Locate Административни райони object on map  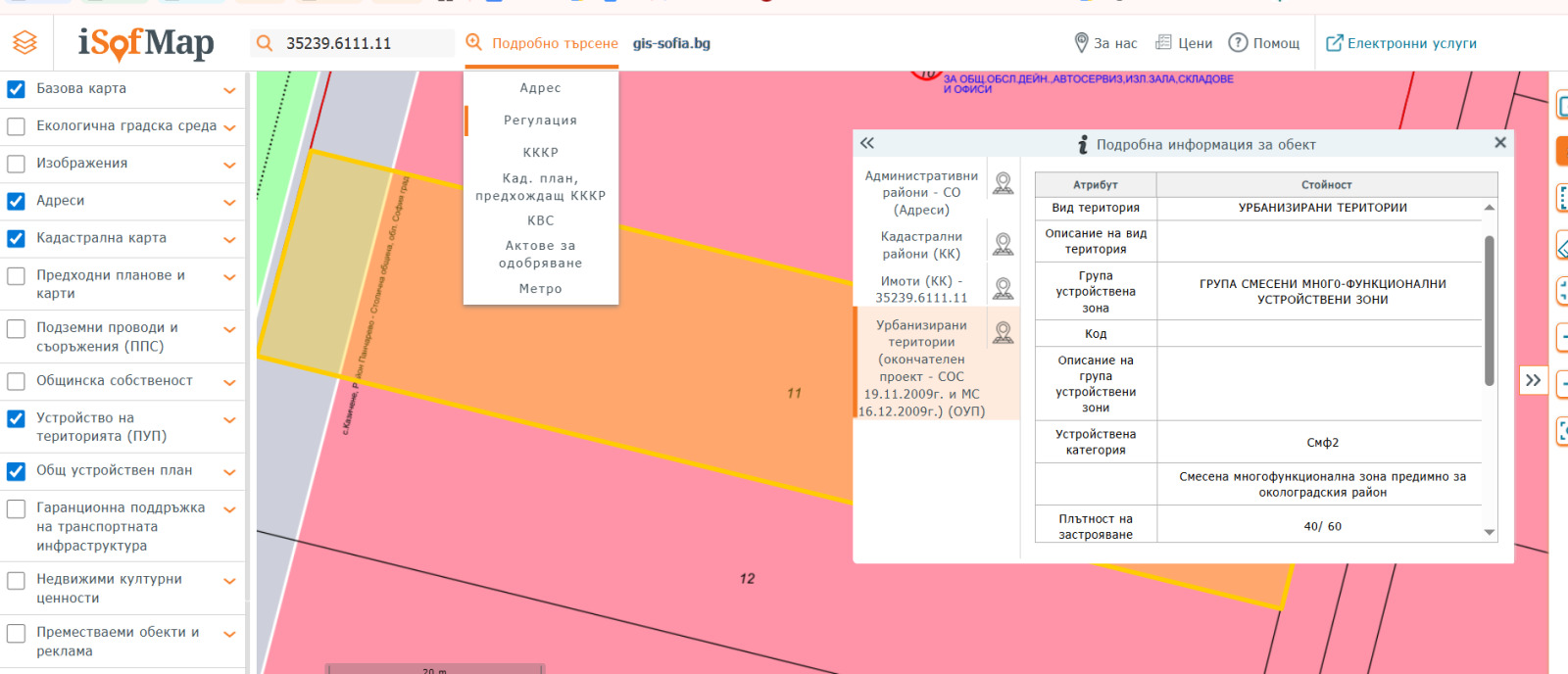[1003, 183]
